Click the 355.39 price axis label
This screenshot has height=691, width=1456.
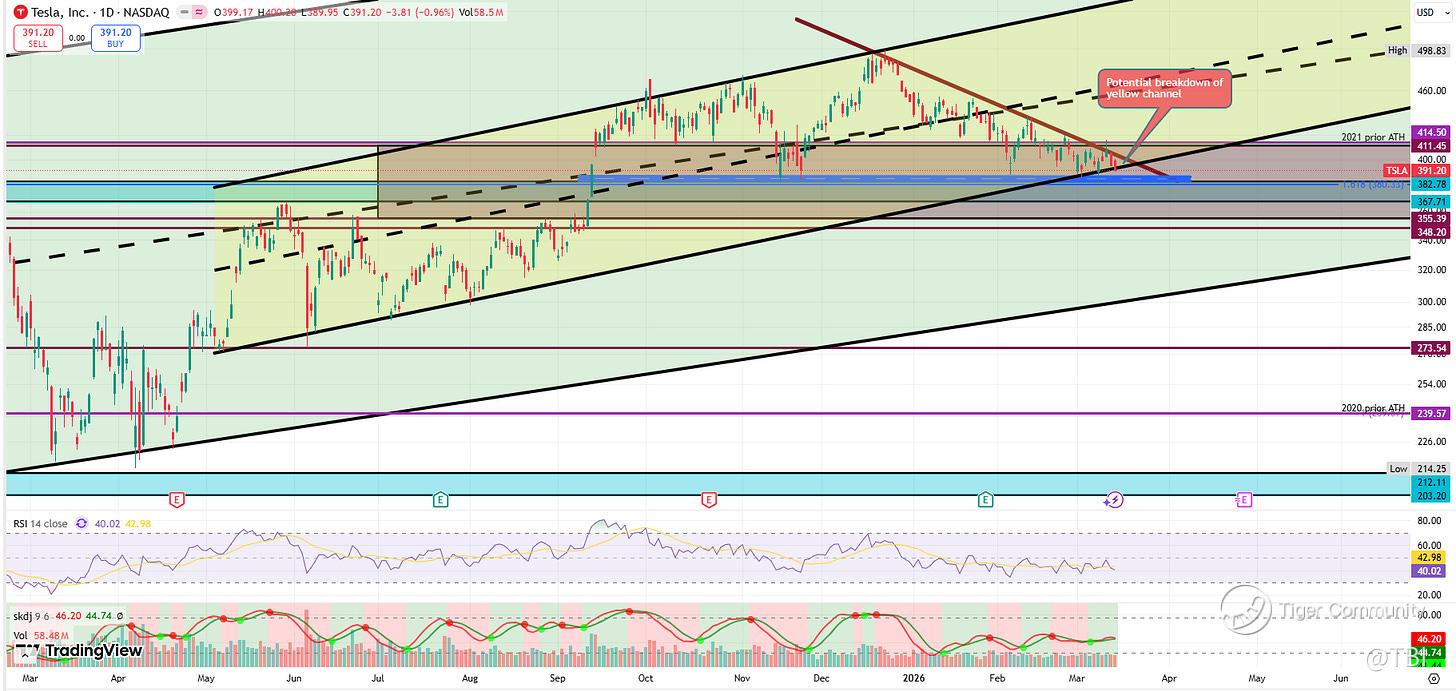[x=1429, y=218]
